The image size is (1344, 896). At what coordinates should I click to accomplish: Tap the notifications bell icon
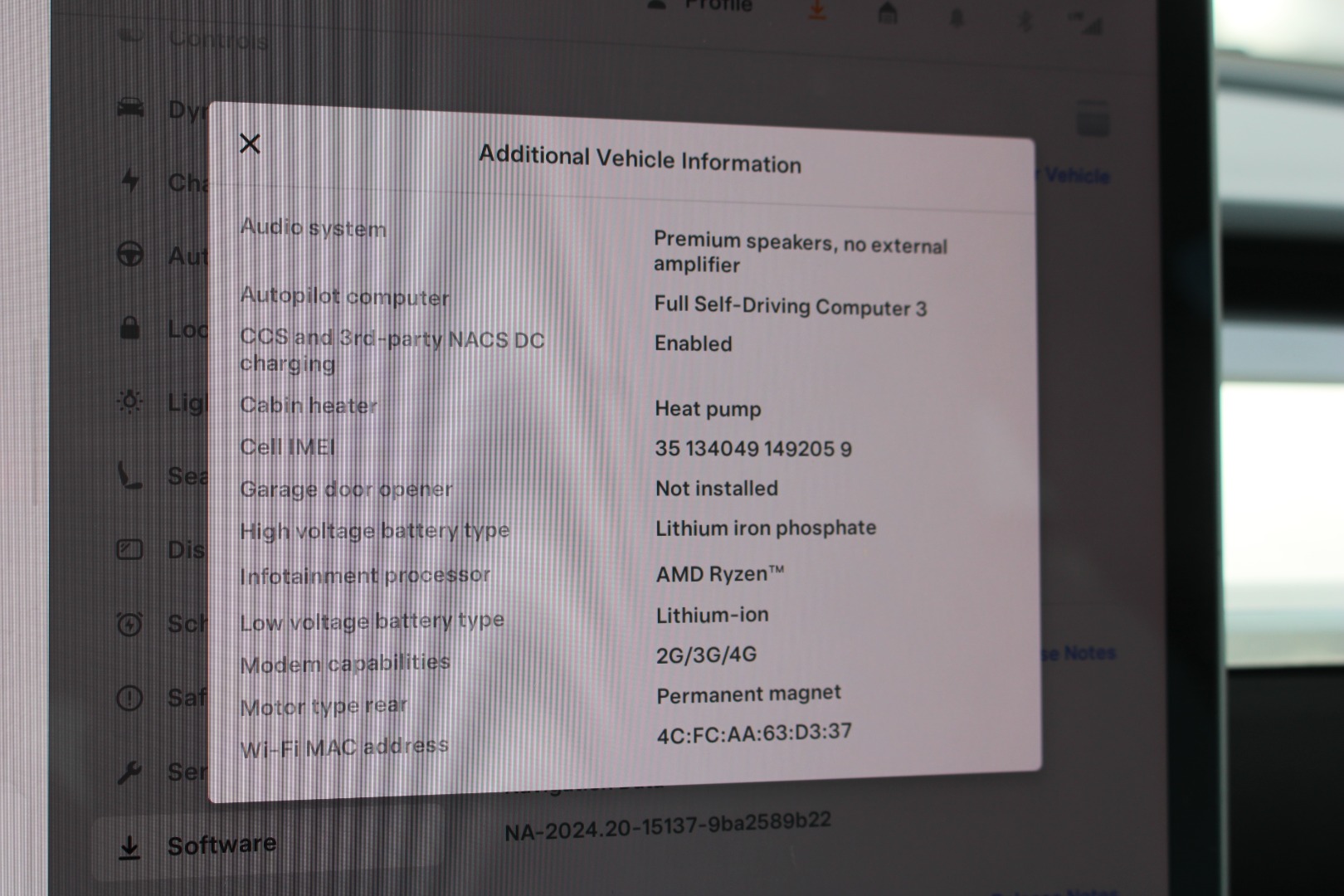click(x=957, y=17)
